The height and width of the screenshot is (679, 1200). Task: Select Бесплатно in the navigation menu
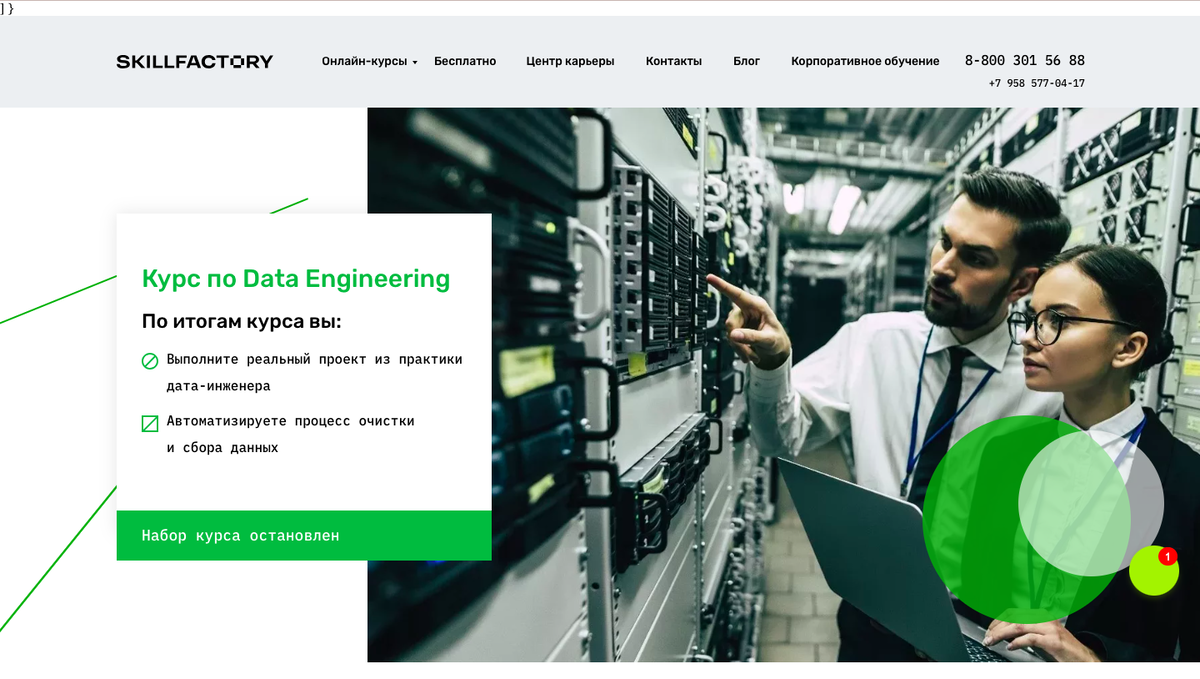tap(464, 60)
